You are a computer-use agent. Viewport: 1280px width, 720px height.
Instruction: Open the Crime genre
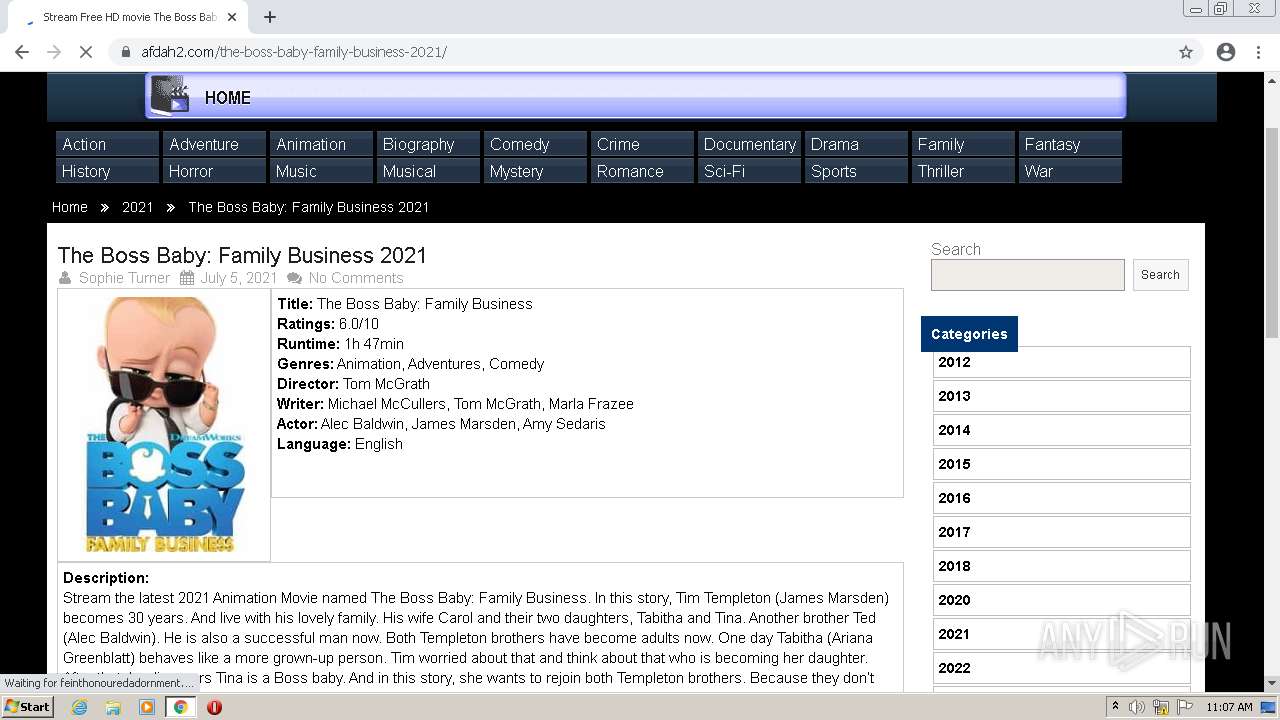[642, 144]
